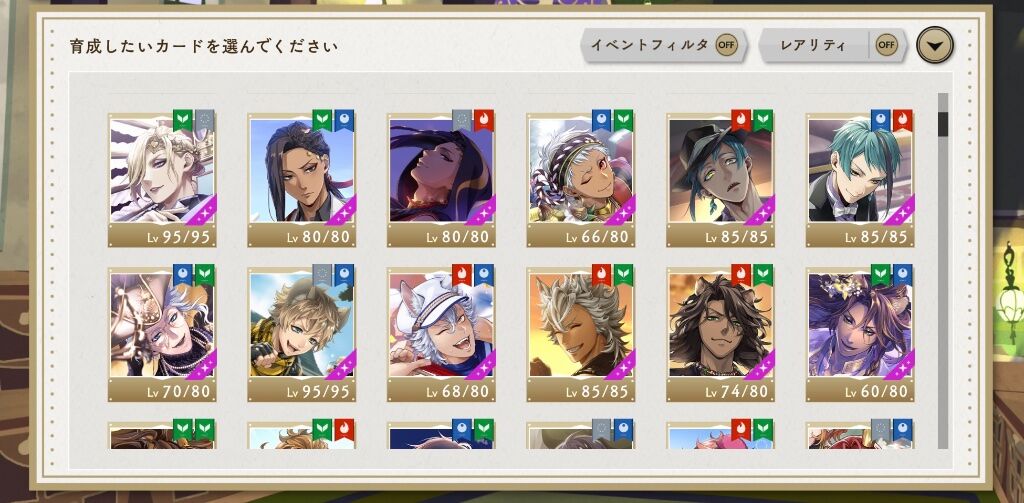
Task: Click blue water icon on Lv 80/80 dark-haired card
Action: point(344,120)
